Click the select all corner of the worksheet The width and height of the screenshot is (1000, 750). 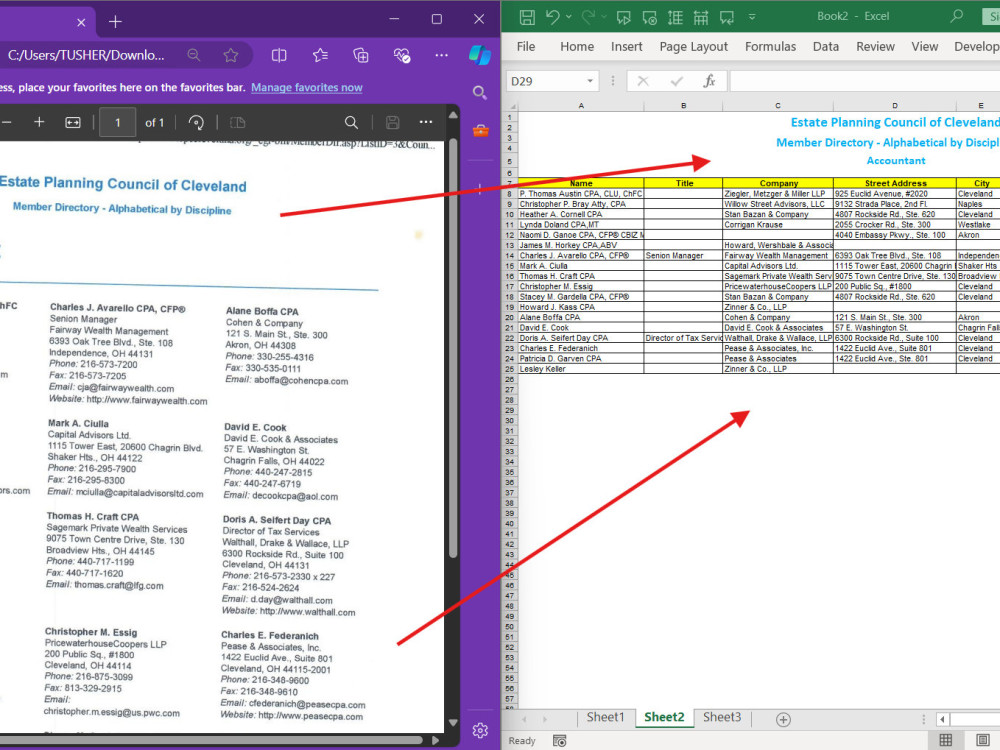[511, 106]
